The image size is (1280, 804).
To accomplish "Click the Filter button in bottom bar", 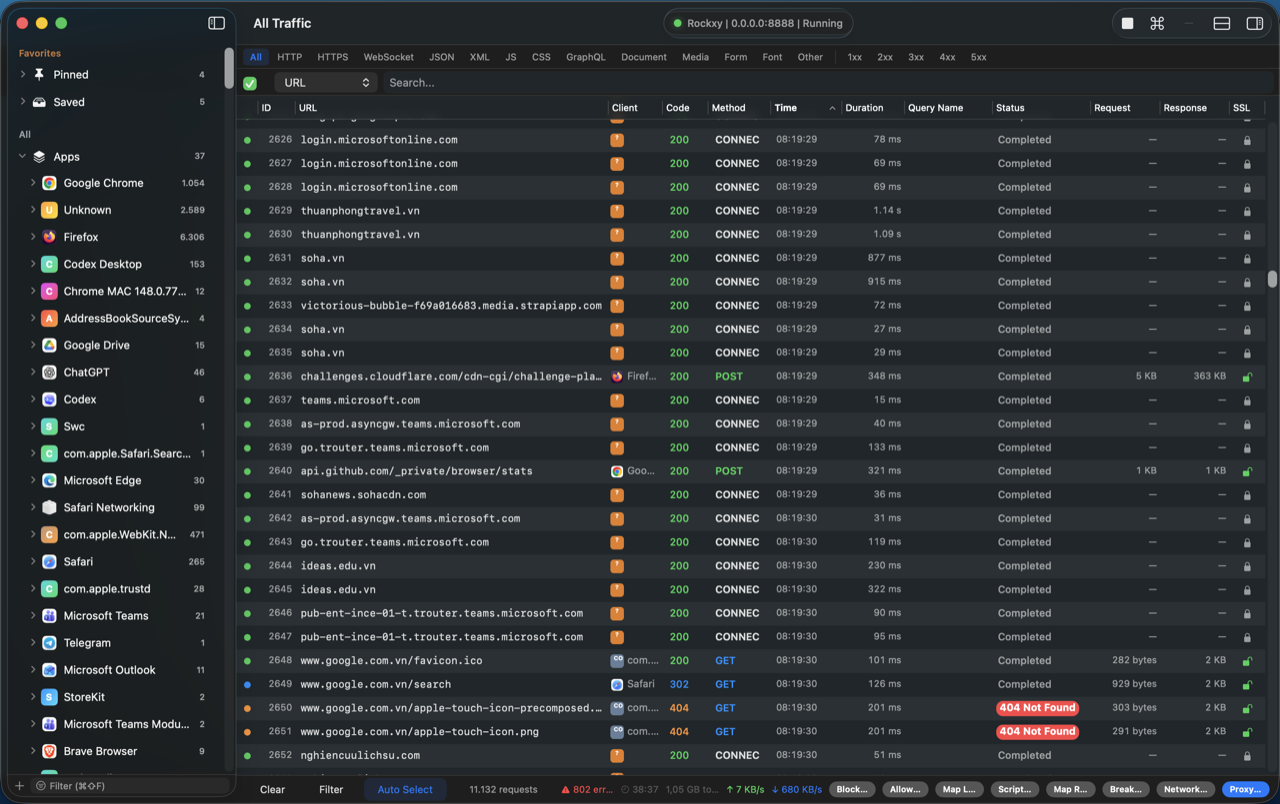I will tap(331, 789).
